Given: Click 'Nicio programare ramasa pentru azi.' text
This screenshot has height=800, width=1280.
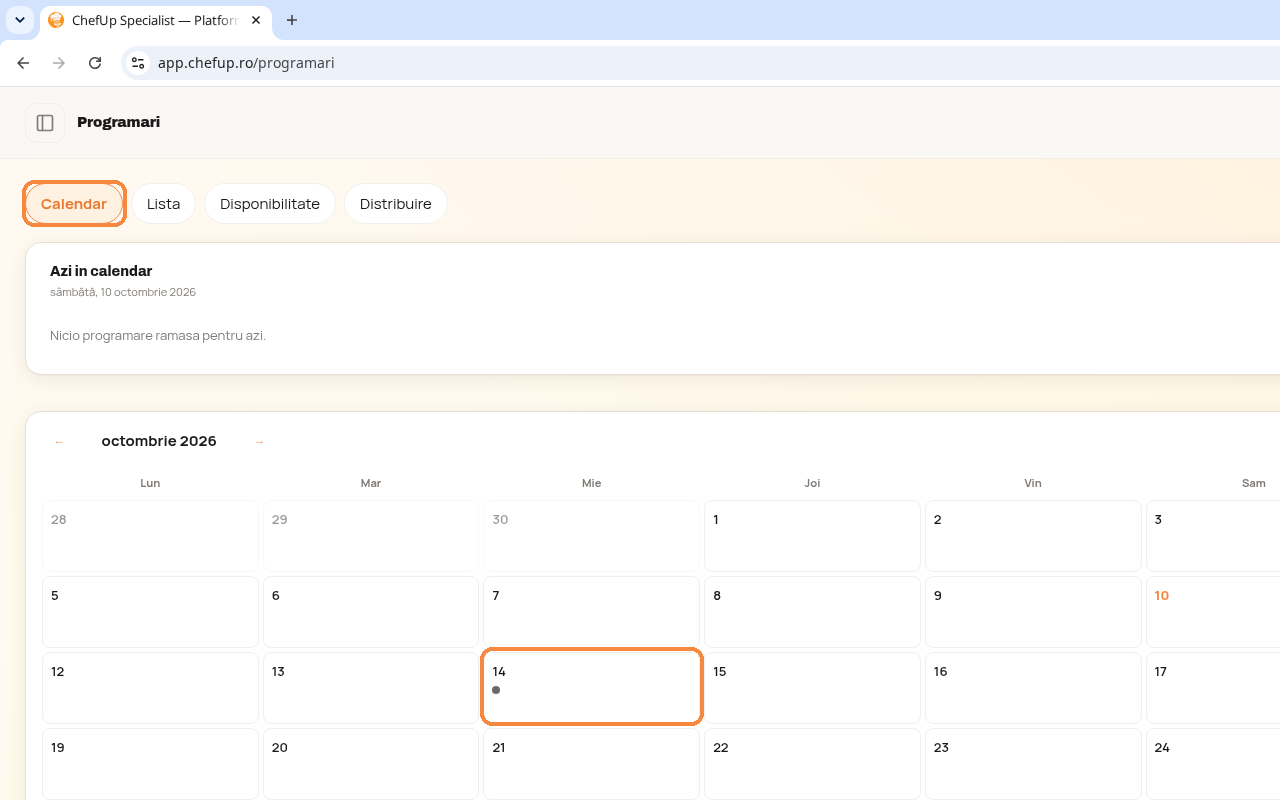Looking at the screenshot, I should pyautogui.click(x=158, y=336).
